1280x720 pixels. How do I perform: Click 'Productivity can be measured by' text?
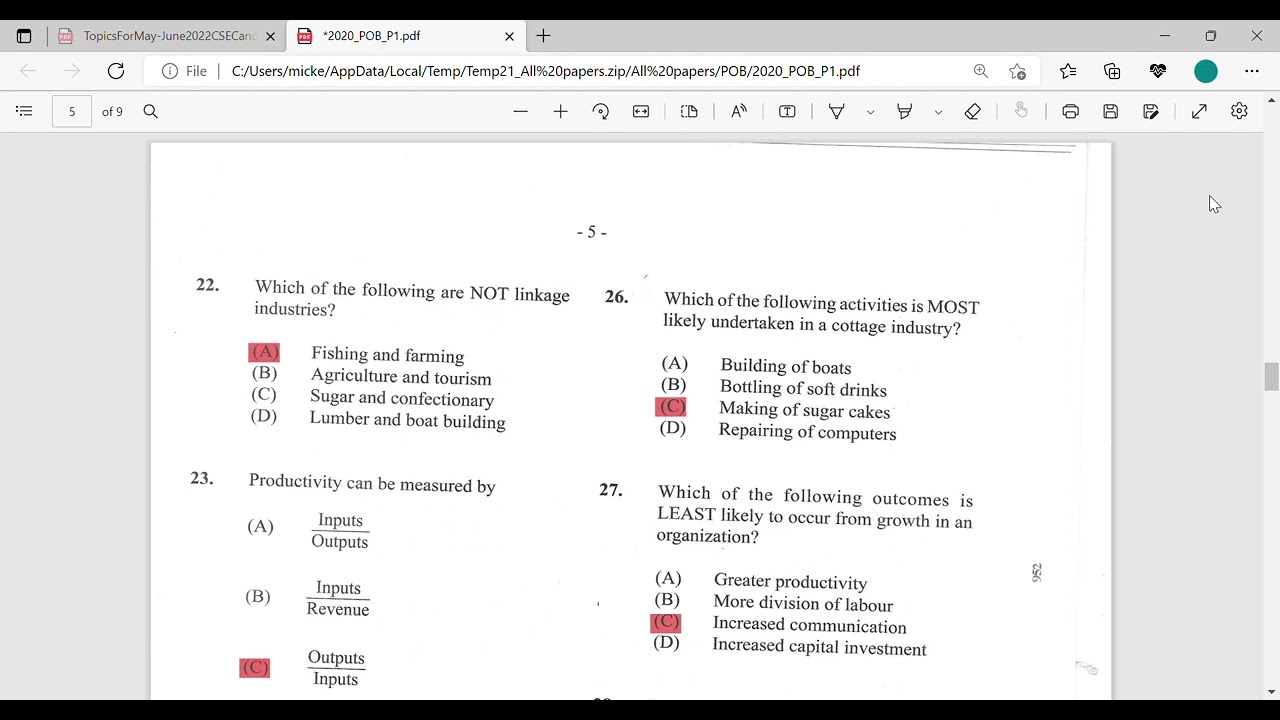[x=372, y=483]
